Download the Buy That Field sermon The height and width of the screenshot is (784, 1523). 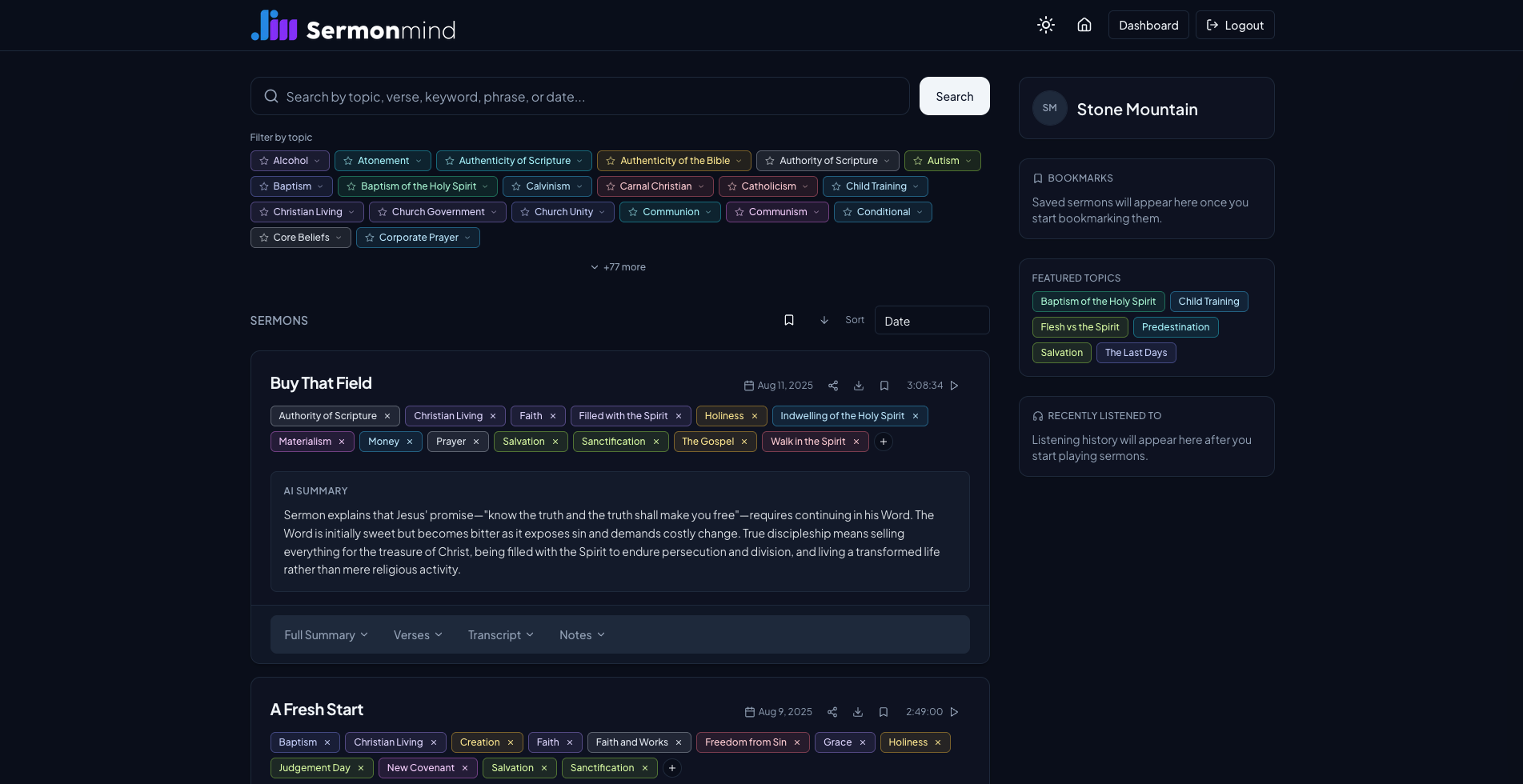tap(859, 386)
